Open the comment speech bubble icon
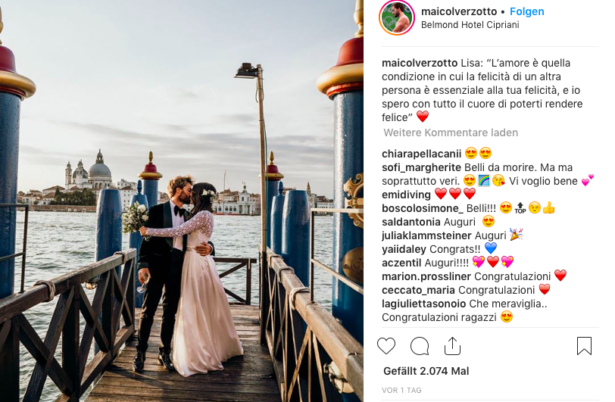615x402 pixels. pos(419,346)
